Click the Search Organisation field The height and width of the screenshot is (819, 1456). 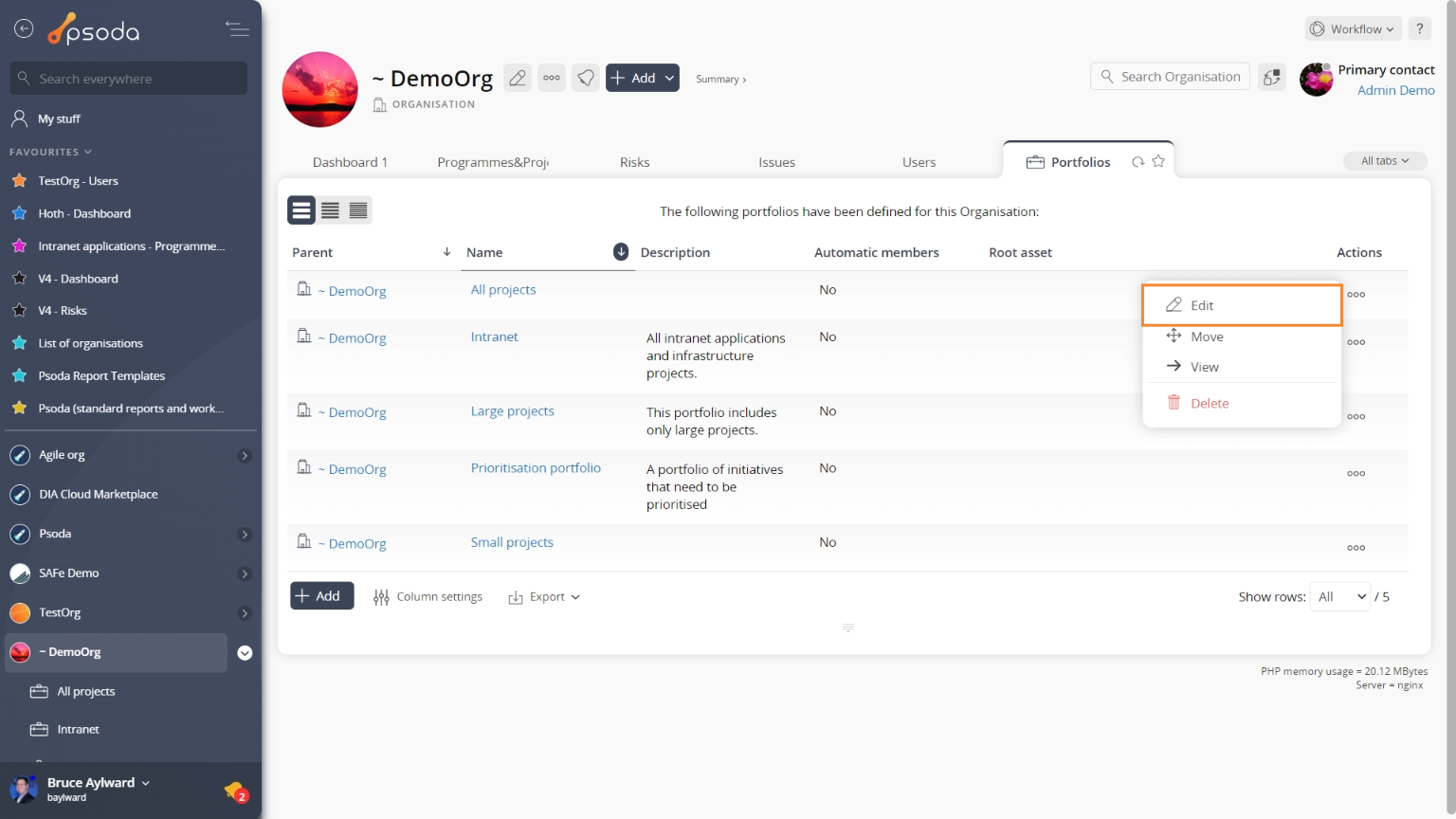click(x=1171, y=77)
